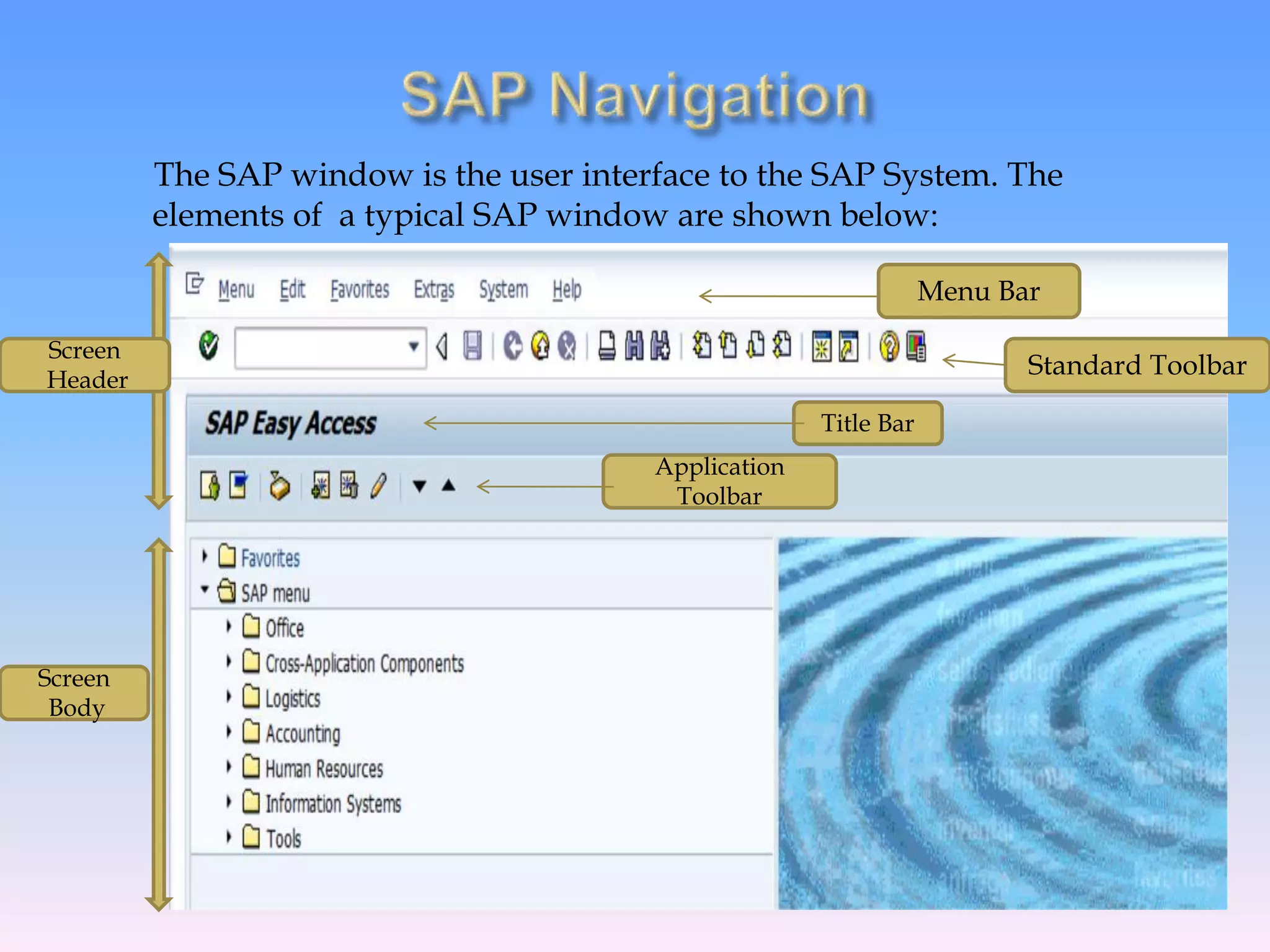Click the yellow Exit icon
The height and width of the screenshot is (952, 1270).
(540, 345)
